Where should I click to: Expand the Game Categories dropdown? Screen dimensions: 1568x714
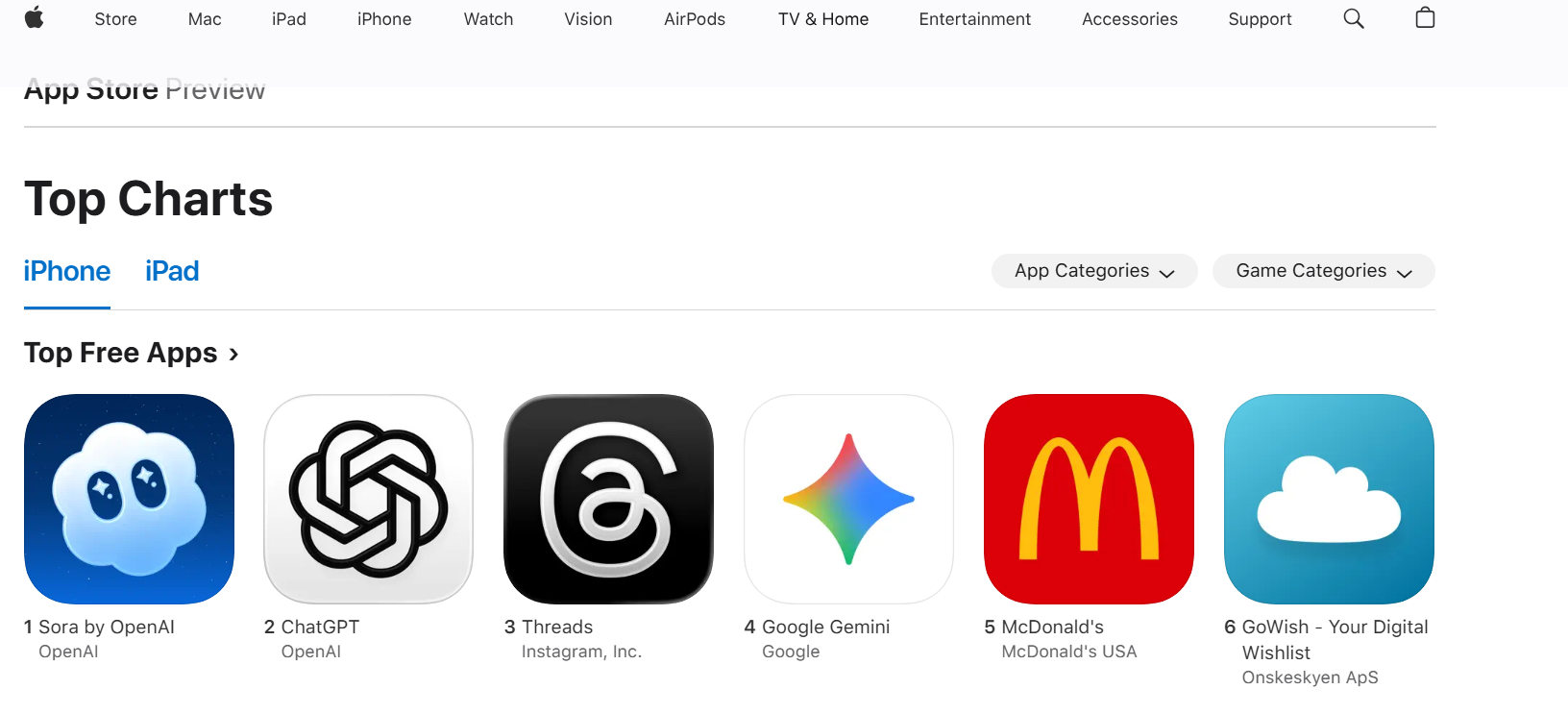1324,271
